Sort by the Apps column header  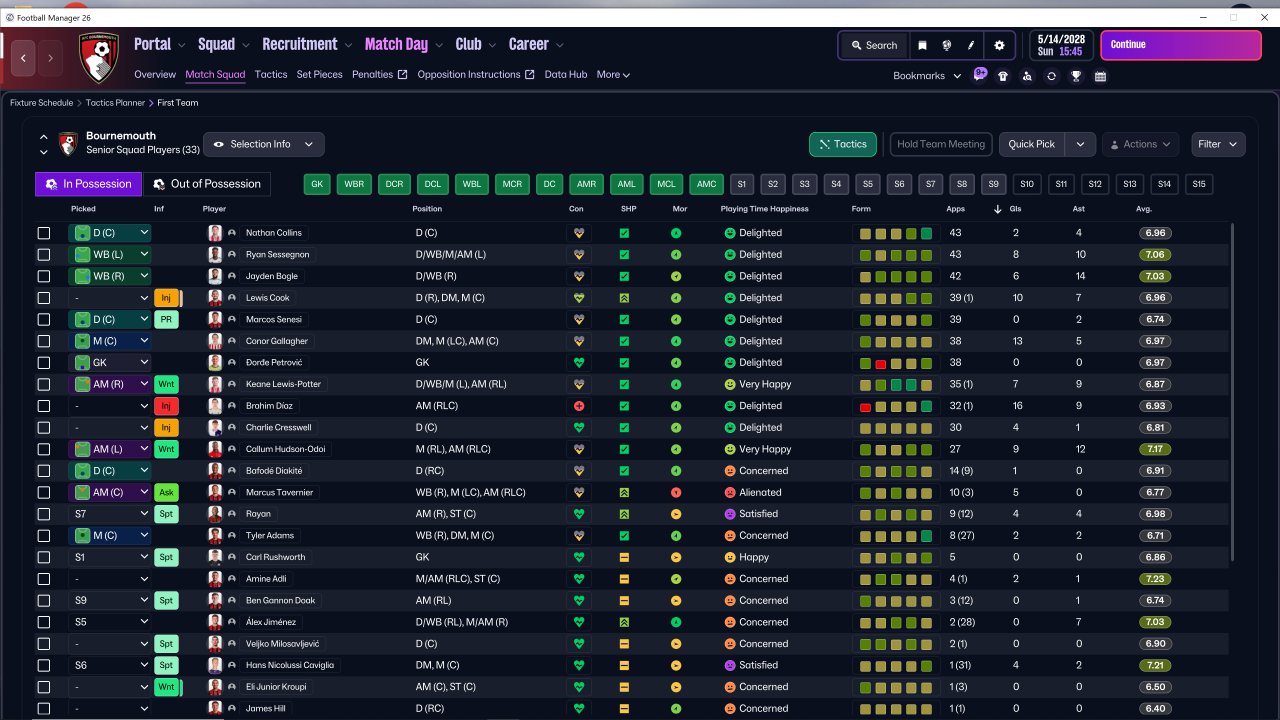[x=956, y=209]
